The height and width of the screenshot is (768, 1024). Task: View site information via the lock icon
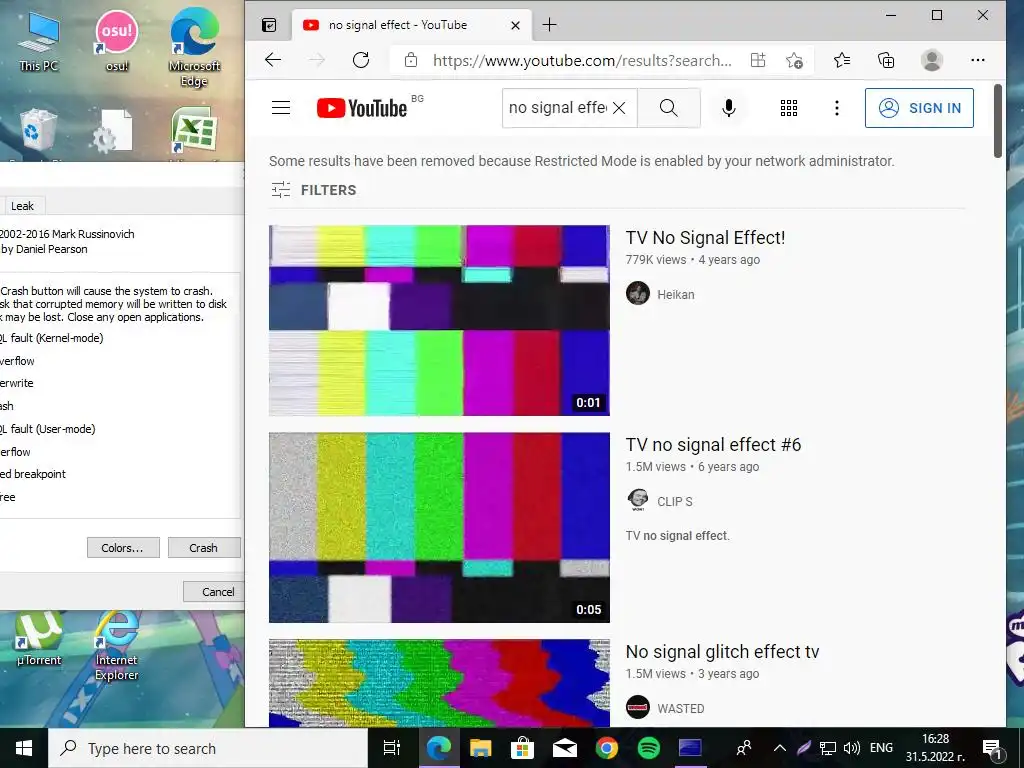coord(411,61)
